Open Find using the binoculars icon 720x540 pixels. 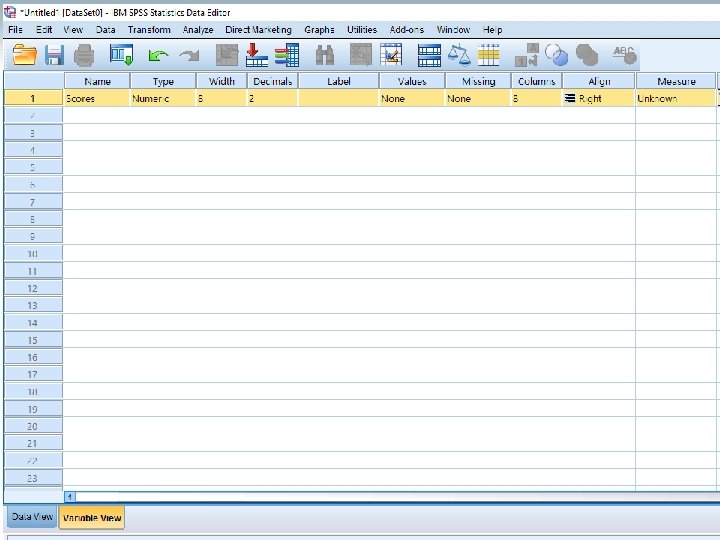pyautogui.click(x=325, y=55)
